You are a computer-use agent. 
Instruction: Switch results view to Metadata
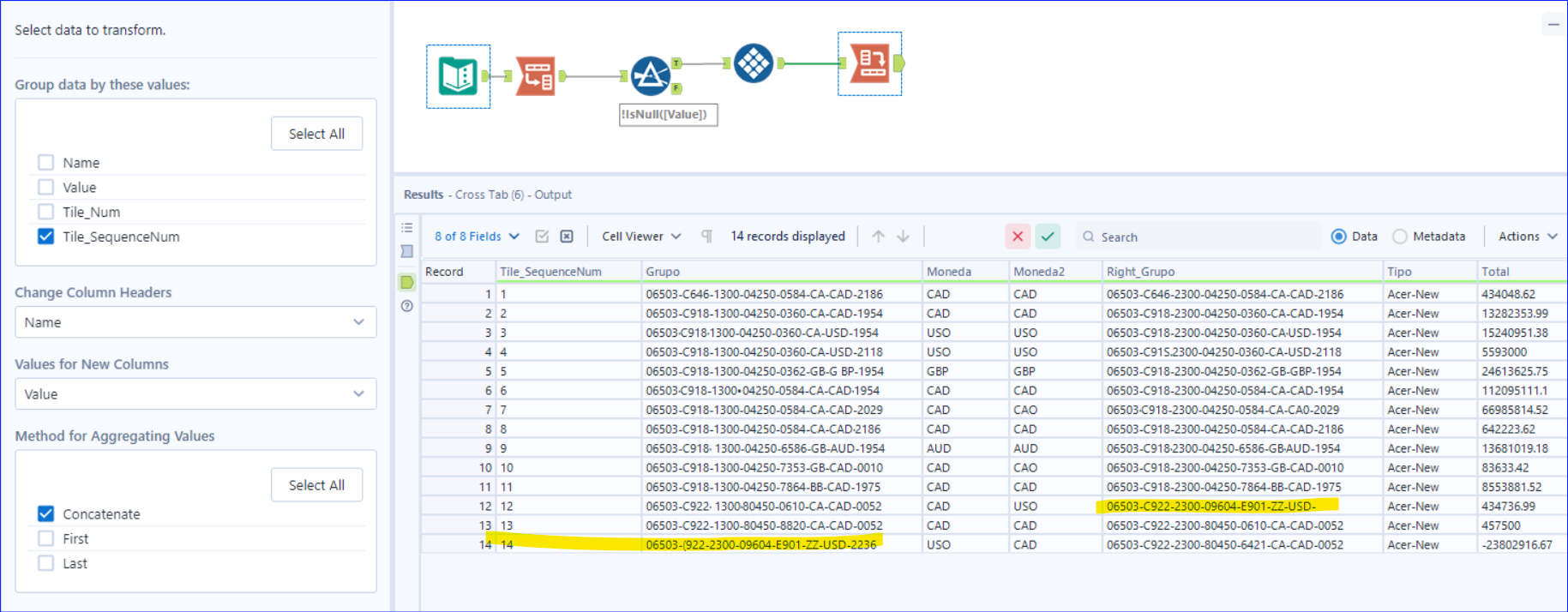[x=1400, y=237]
